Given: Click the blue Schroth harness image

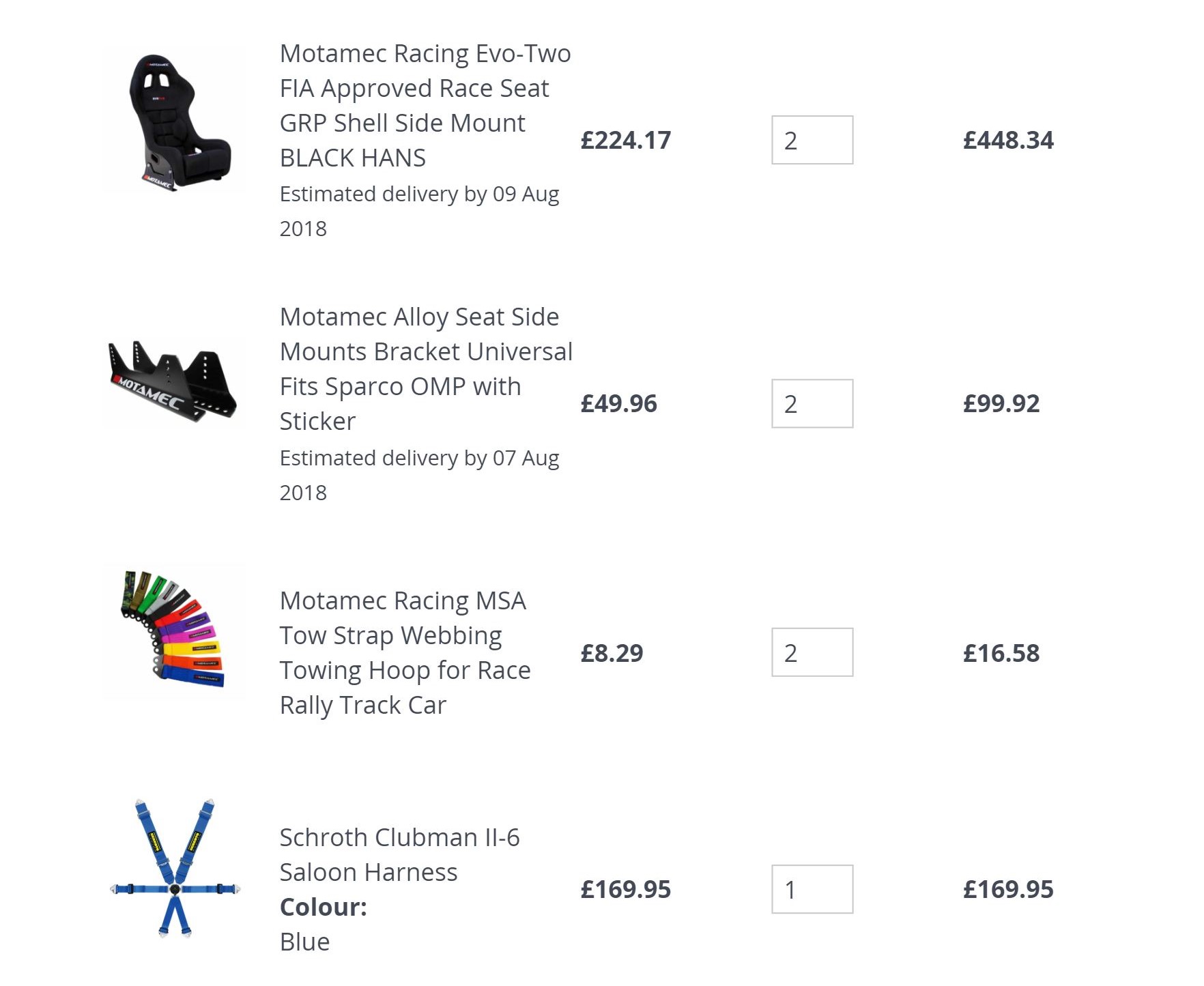Looking at the screenshot, I should [x=175, y=868].
